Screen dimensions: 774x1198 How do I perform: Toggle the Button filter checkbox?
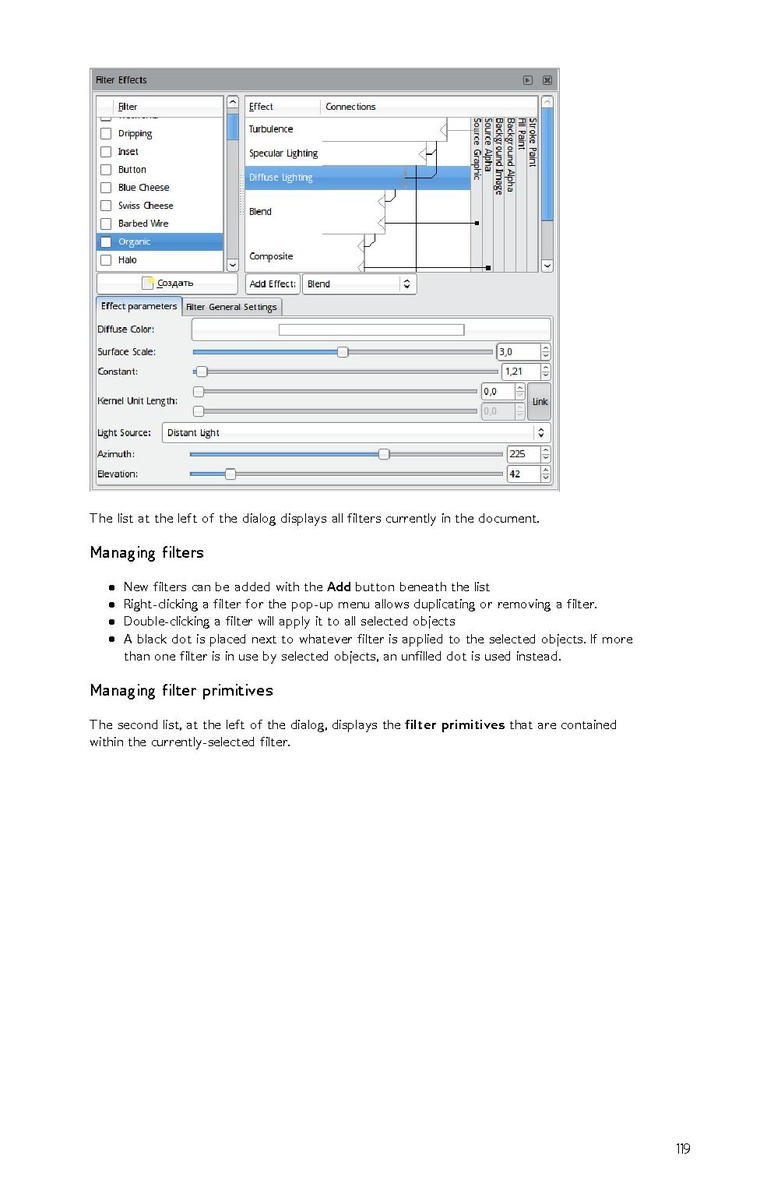pos(106,170)
